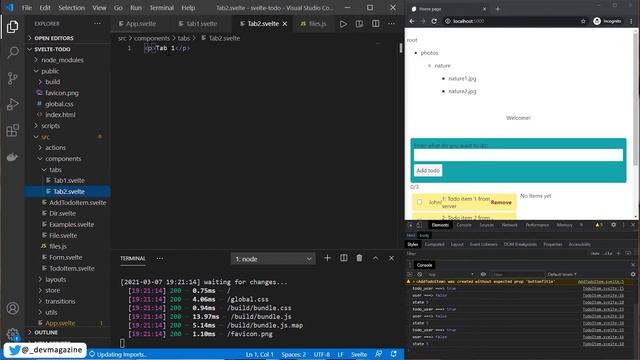Open editor more actions ellipsis

[x=391, y=24]
